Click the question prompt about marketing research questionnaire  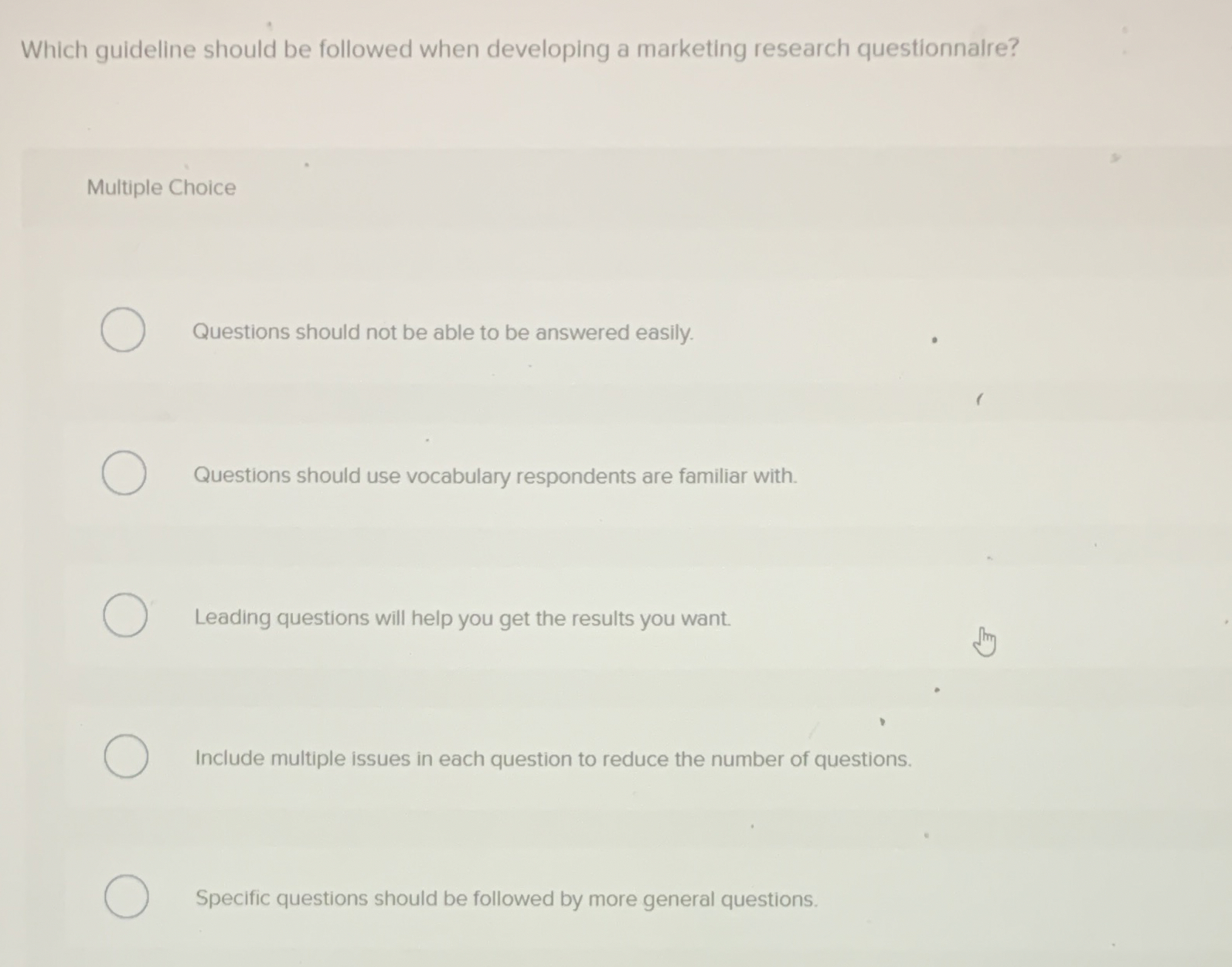tap(519, 49)
